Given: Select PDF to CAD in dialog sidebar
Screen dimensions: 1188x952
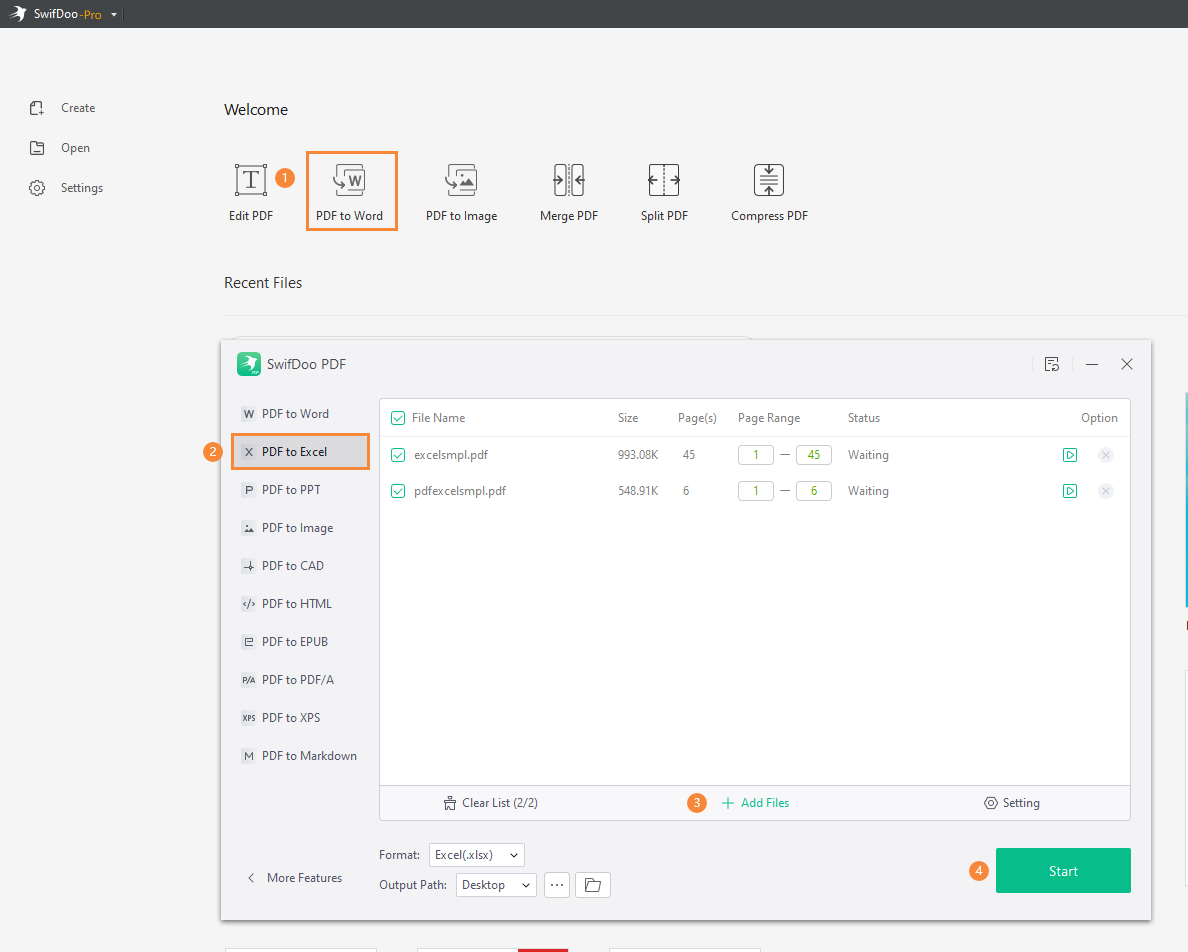Looking at the screenshot, I should [x=300, y=566].
